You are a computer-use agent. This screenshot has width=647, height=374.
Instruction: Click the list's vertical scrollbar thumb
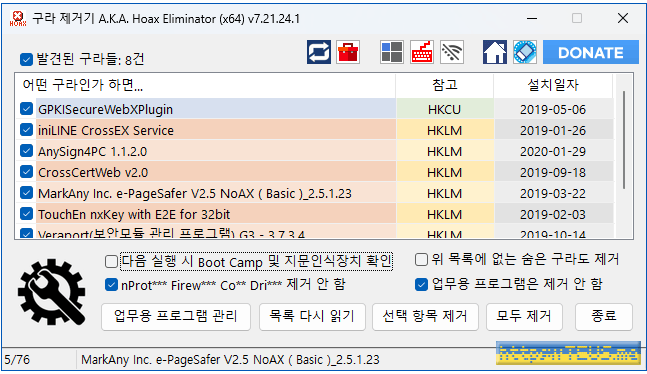(x=623, y=140)
